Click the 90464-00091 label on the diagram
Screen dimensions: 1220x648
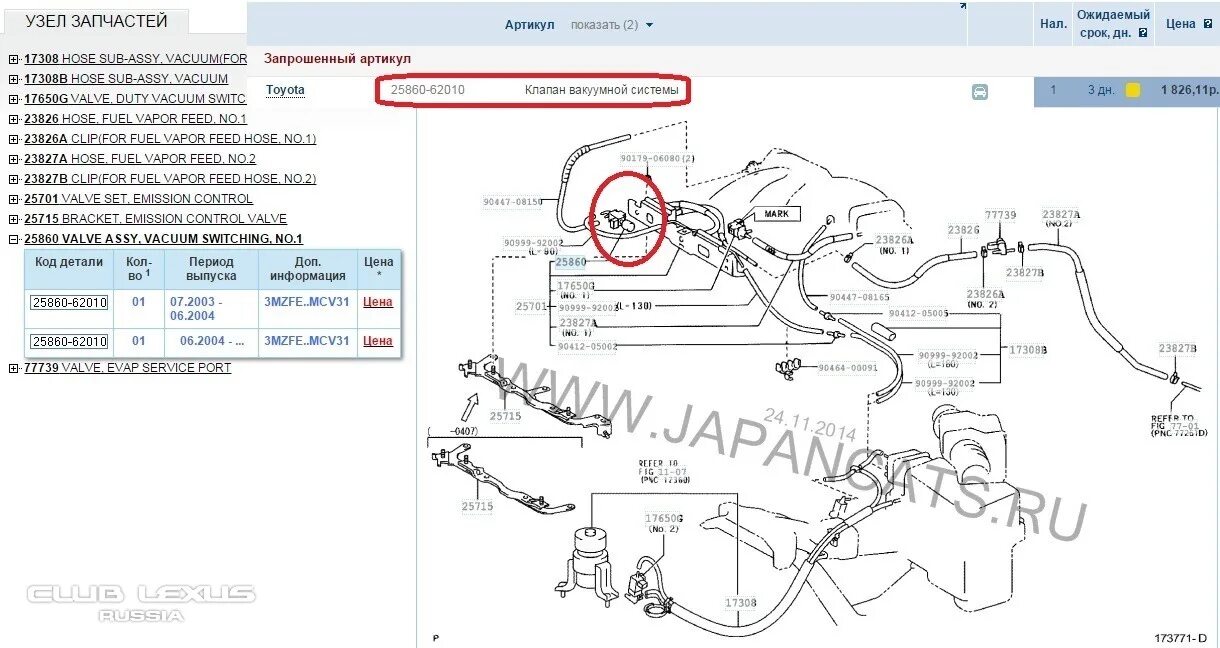[x=848, y=368]
